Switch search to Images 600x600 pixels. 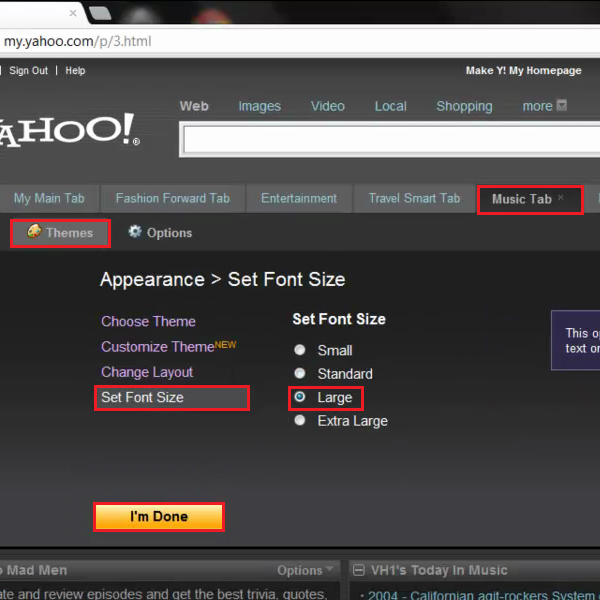coord(259,106)
